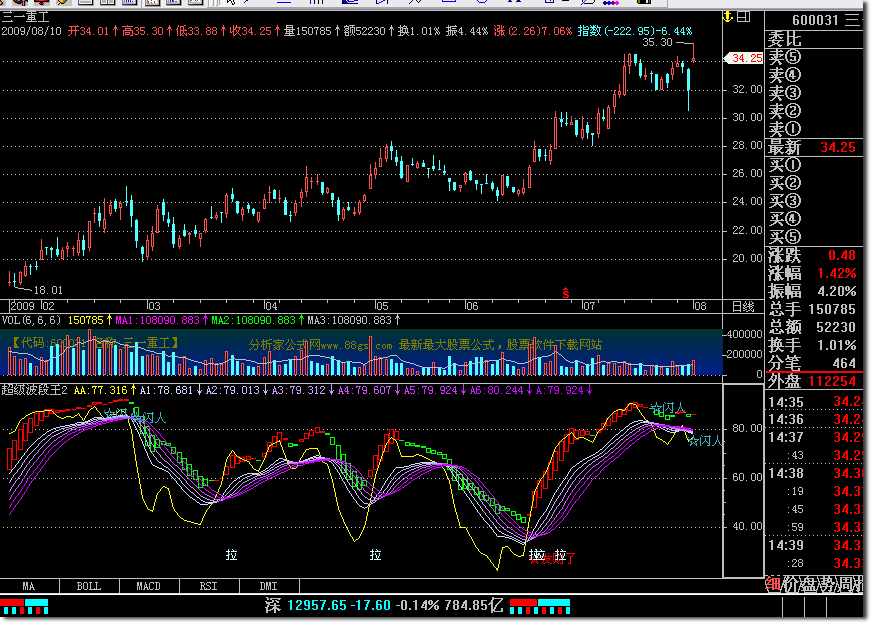Click the 卖⑤ ask row
This screenshot has height=624, width=873.
coord(814,57)
